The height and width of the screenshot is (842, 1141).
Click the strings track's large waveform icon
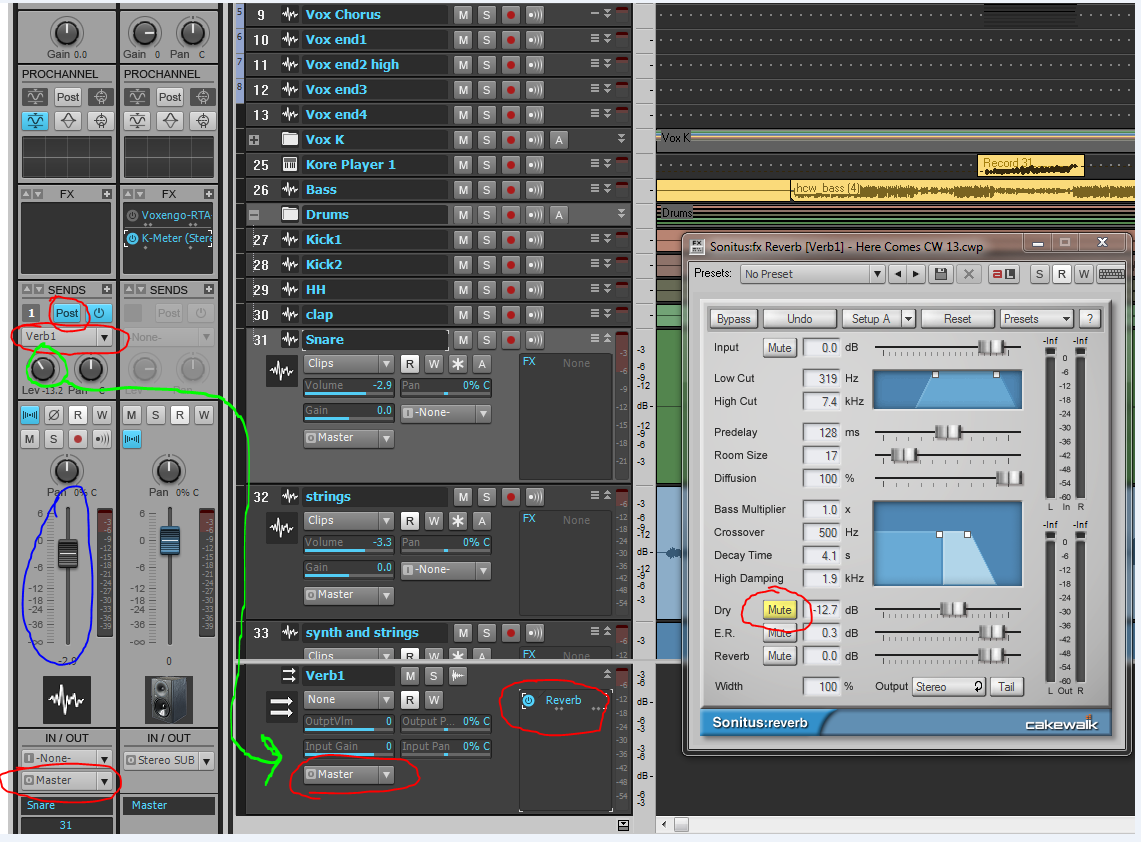[x=282, y=528]
